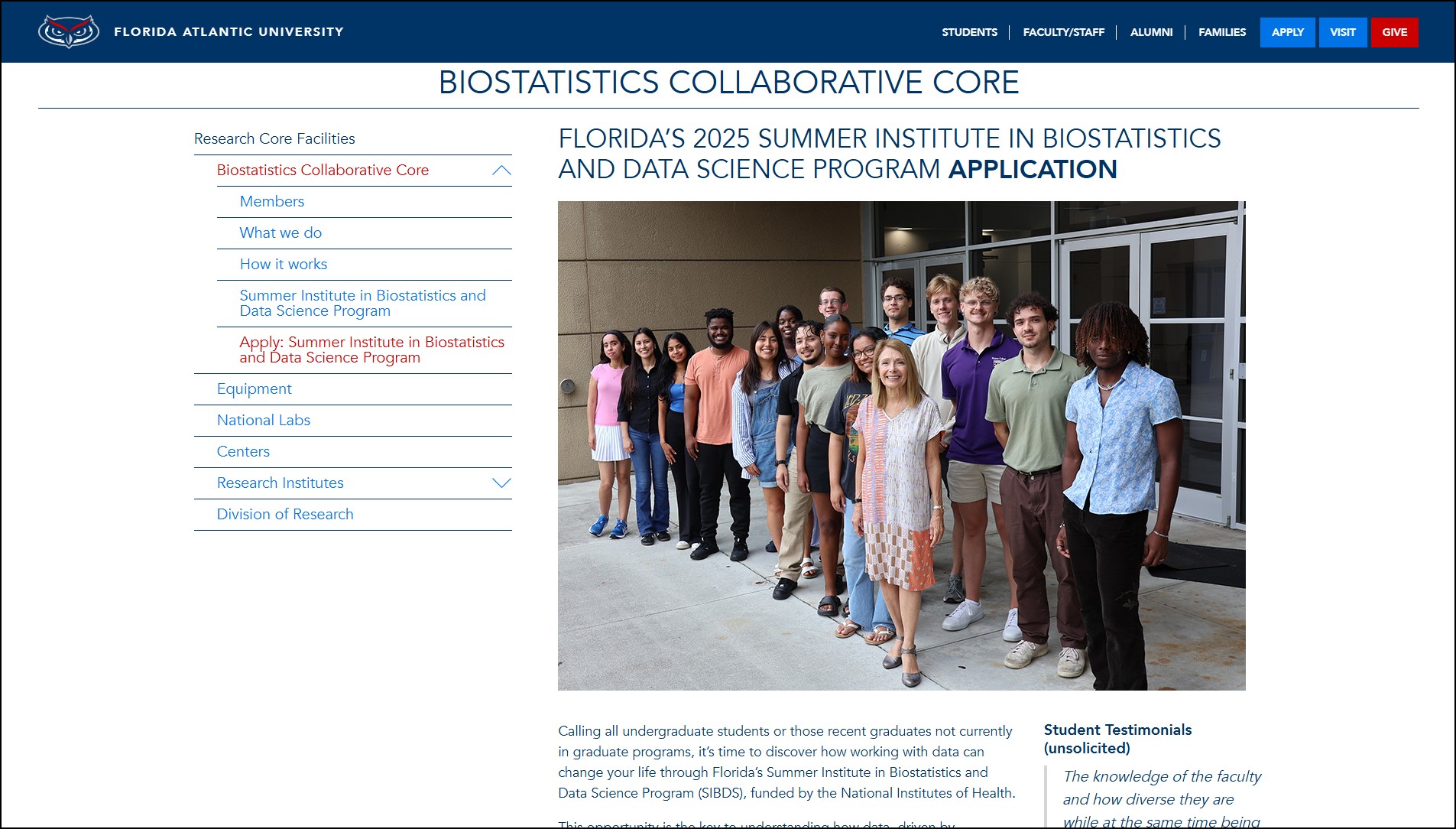The width and height of the screenshot is (1456, 829).
Task: Click the Division of Research link
Action: pos(285,515)
